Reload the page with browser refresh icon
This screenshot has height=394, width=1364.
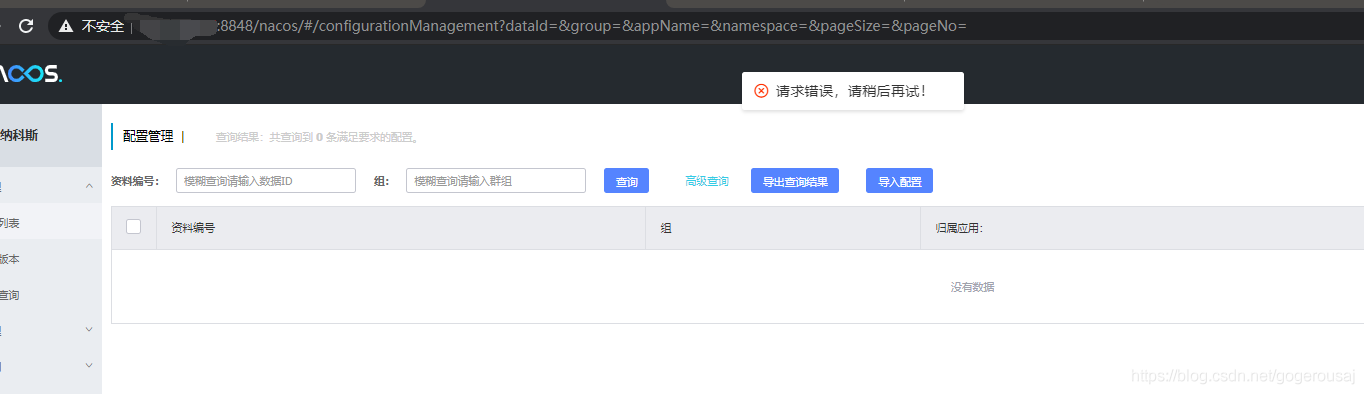tap(26, 26)
